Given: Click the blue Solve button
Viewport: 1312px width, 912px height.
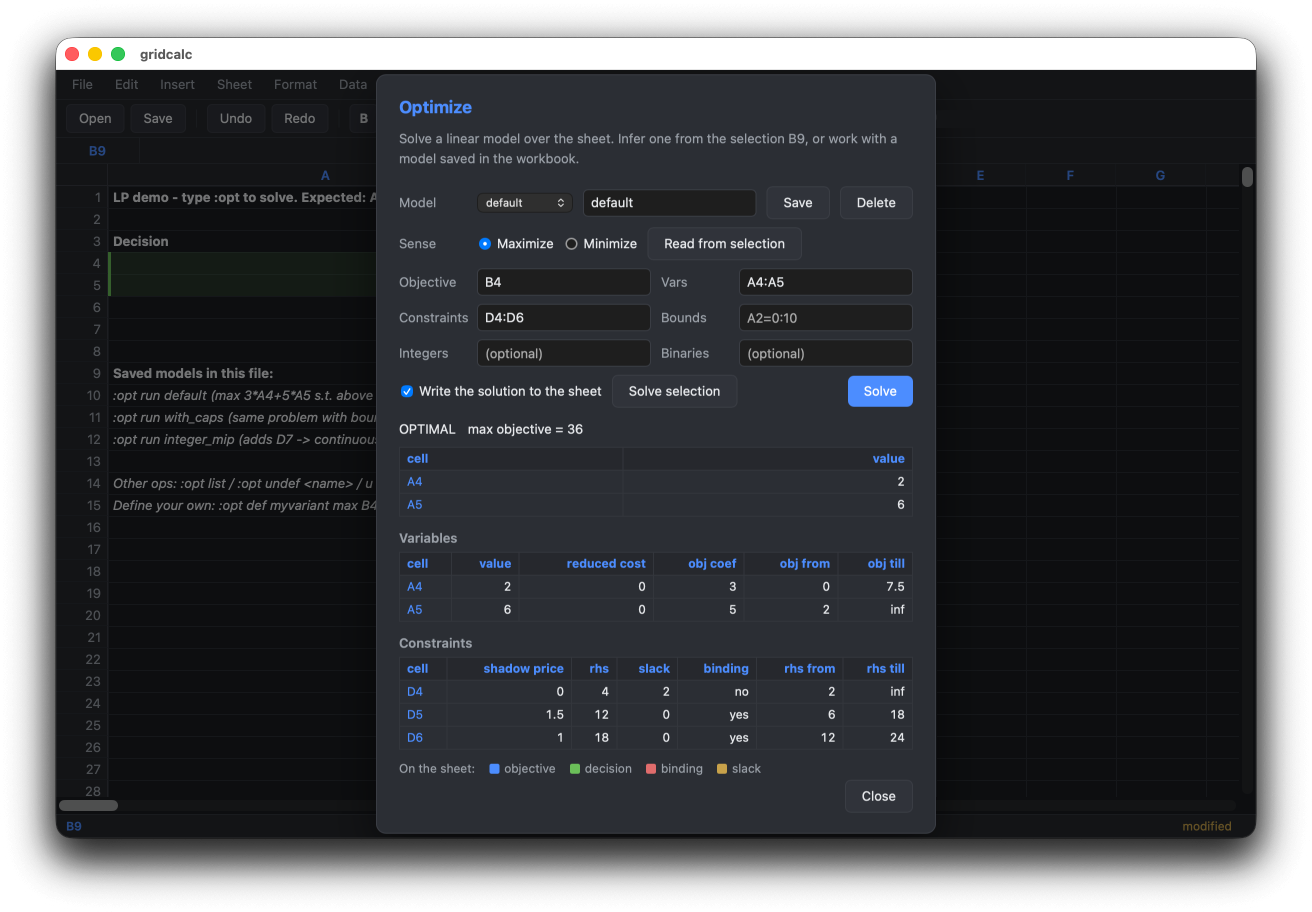Looking at the screenshot, I should pyautogui.click(x=880, y=391).
